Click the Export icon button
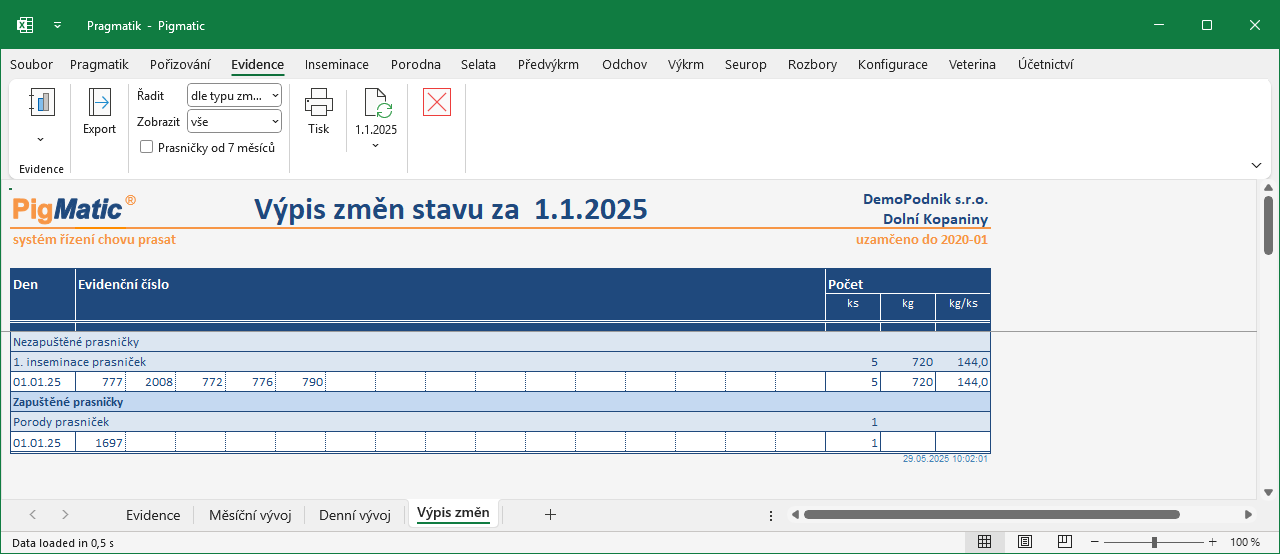This screenshot has width=1280, height=554. (99, 112)
